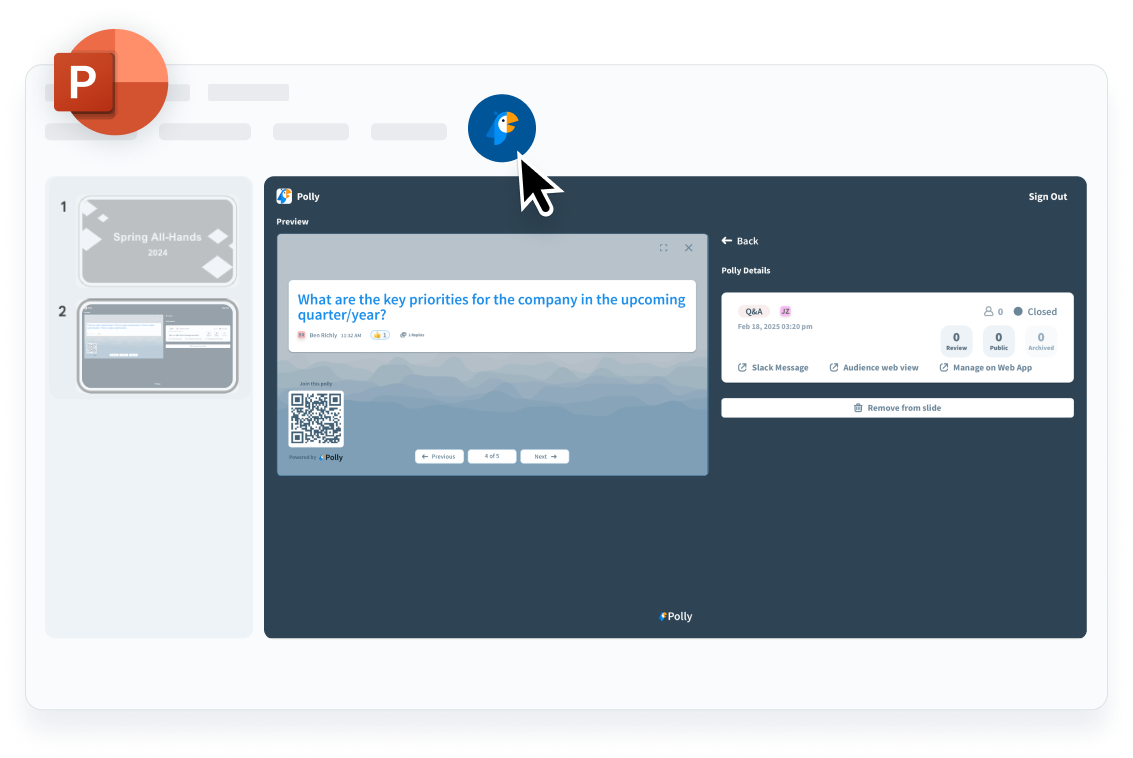
Task: Select slide 2 thumbnail
Action: coord(157,345)
